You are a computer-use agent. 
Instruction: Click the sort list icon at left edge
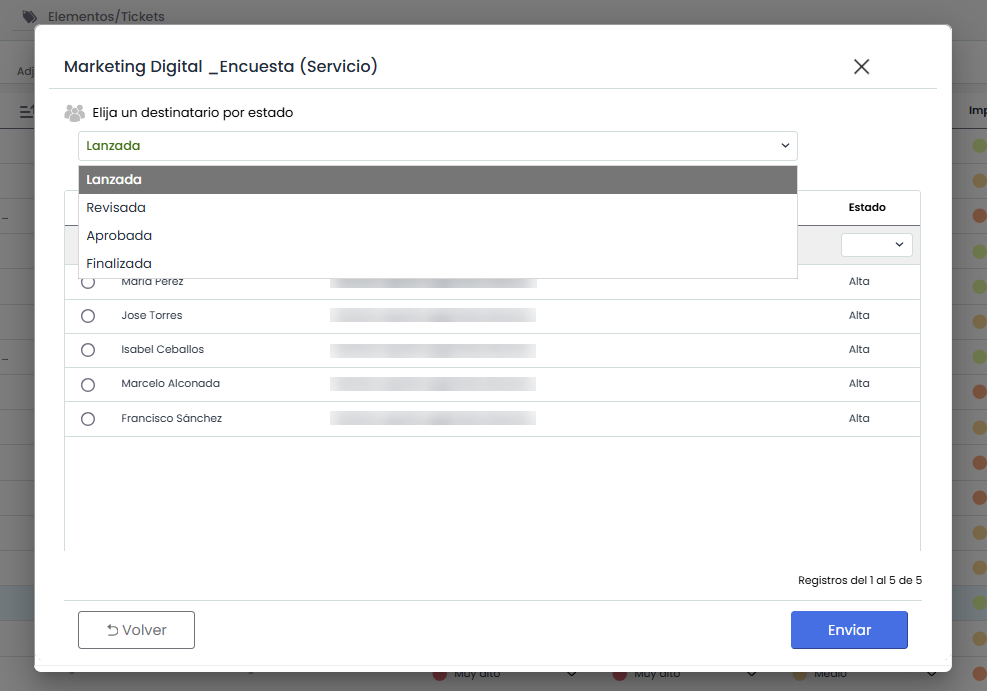pyautogui.click(x=26, y=111)
